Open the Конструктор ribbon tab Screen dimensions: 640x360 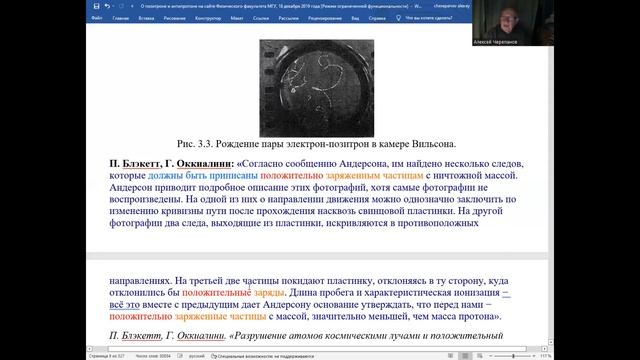tap(208, 18)
